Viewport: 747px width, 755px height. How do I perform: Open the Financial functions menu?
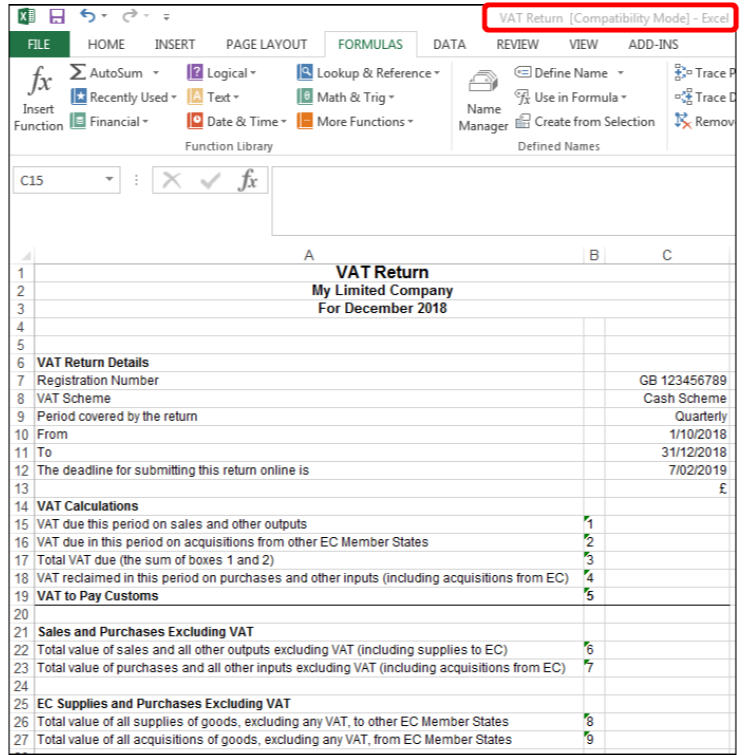pos(109,121)
